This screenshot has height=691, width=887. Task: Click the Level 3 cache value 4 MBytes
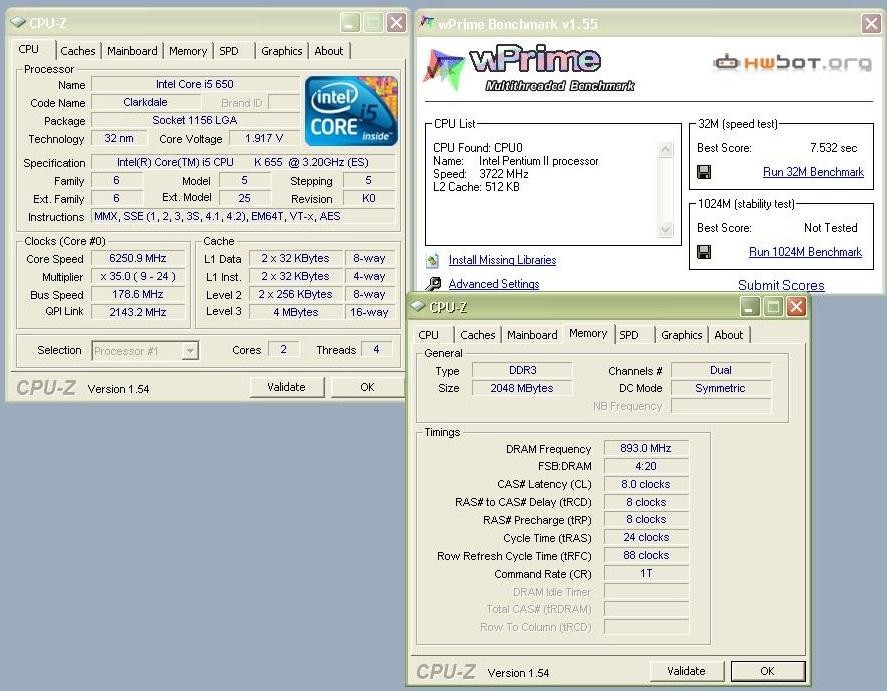pyautogui.click(x=295, y=312)
